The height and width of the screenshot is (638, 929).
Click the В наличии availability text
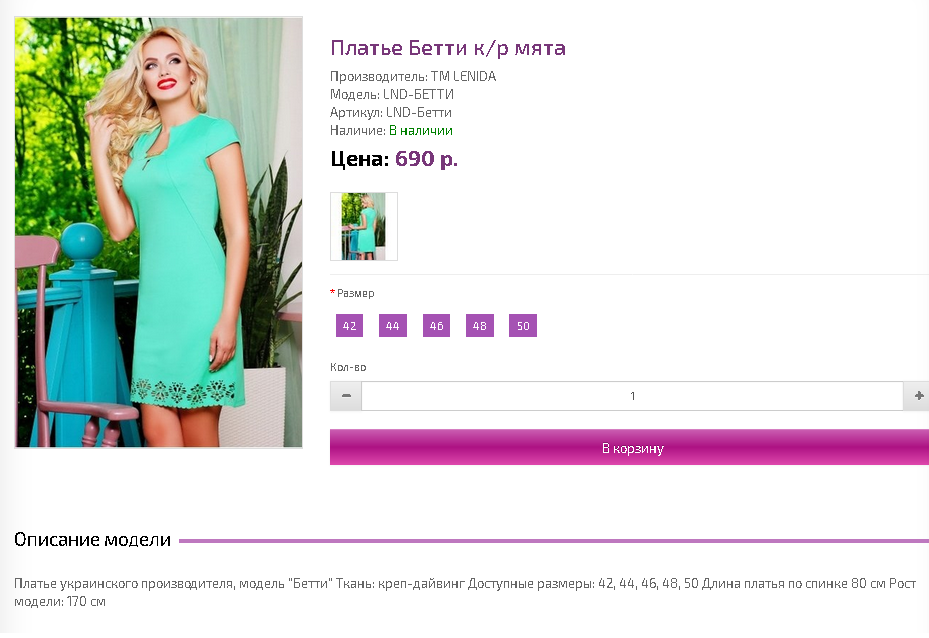(x=421, y=130)
